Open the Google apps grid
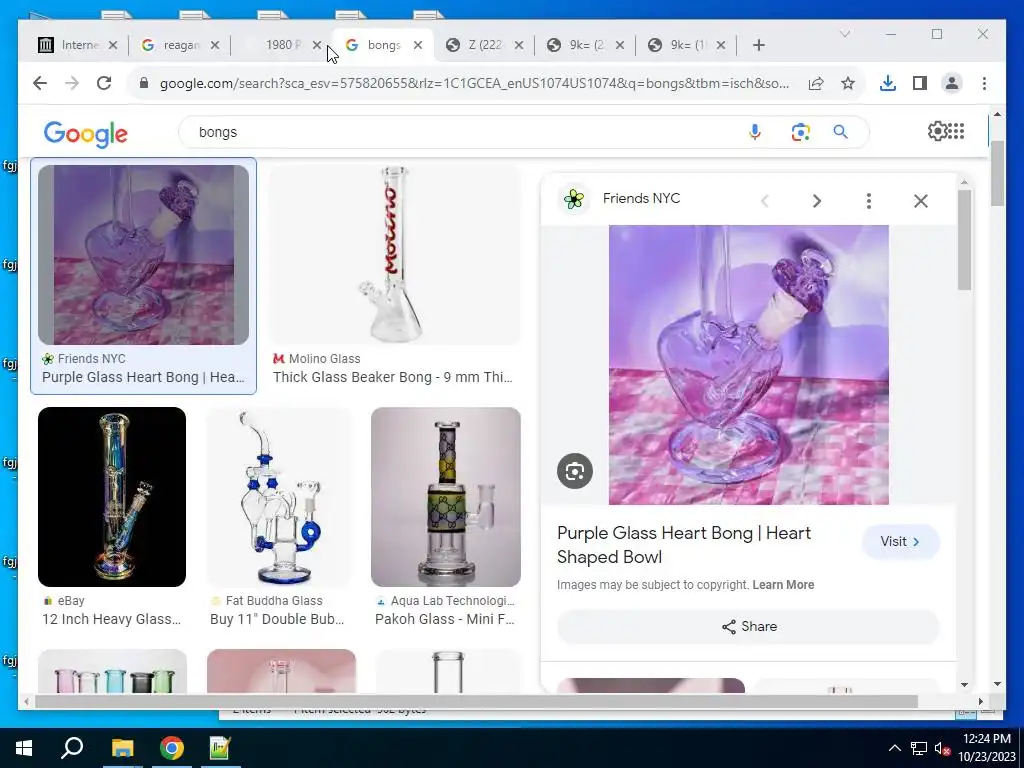This screenshot has height=768, width=1024. (x=955, y=131)
